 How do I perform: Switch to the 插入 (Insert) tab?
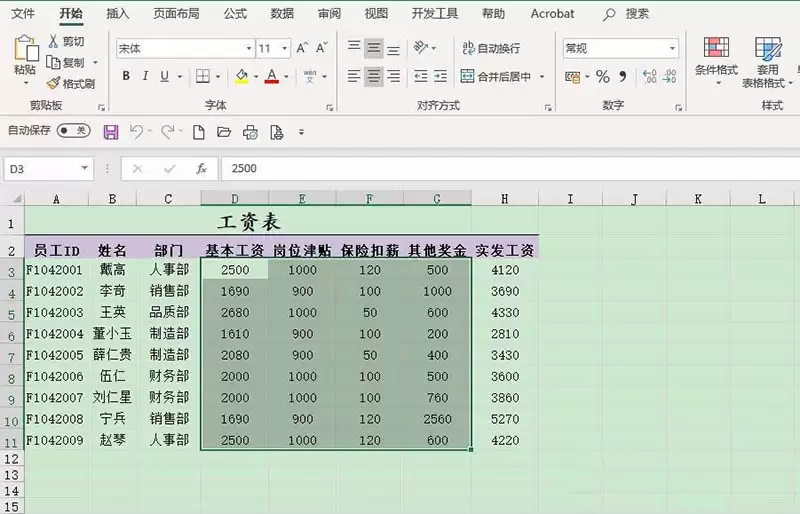pos(118,14)
